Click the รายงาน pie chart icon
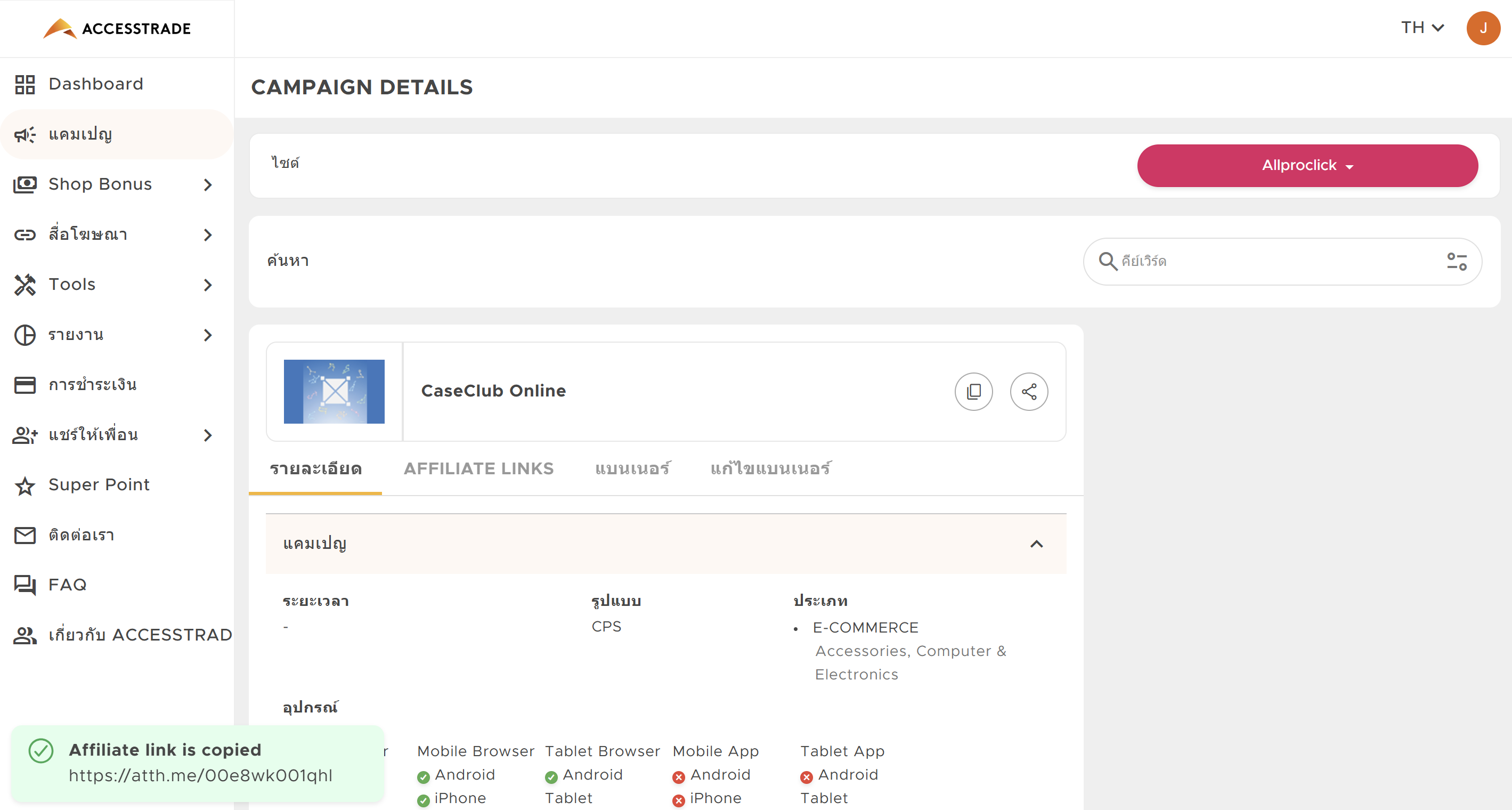This screenshot has width=1512, height=810. [x=25, y=335]
